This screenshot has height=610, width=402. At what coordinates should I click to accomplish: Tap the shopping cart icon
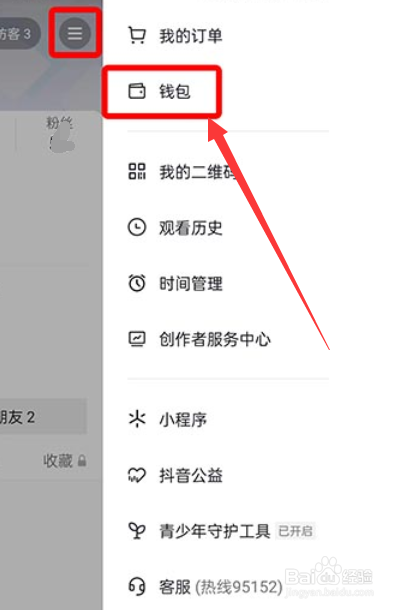pos(137,35)
